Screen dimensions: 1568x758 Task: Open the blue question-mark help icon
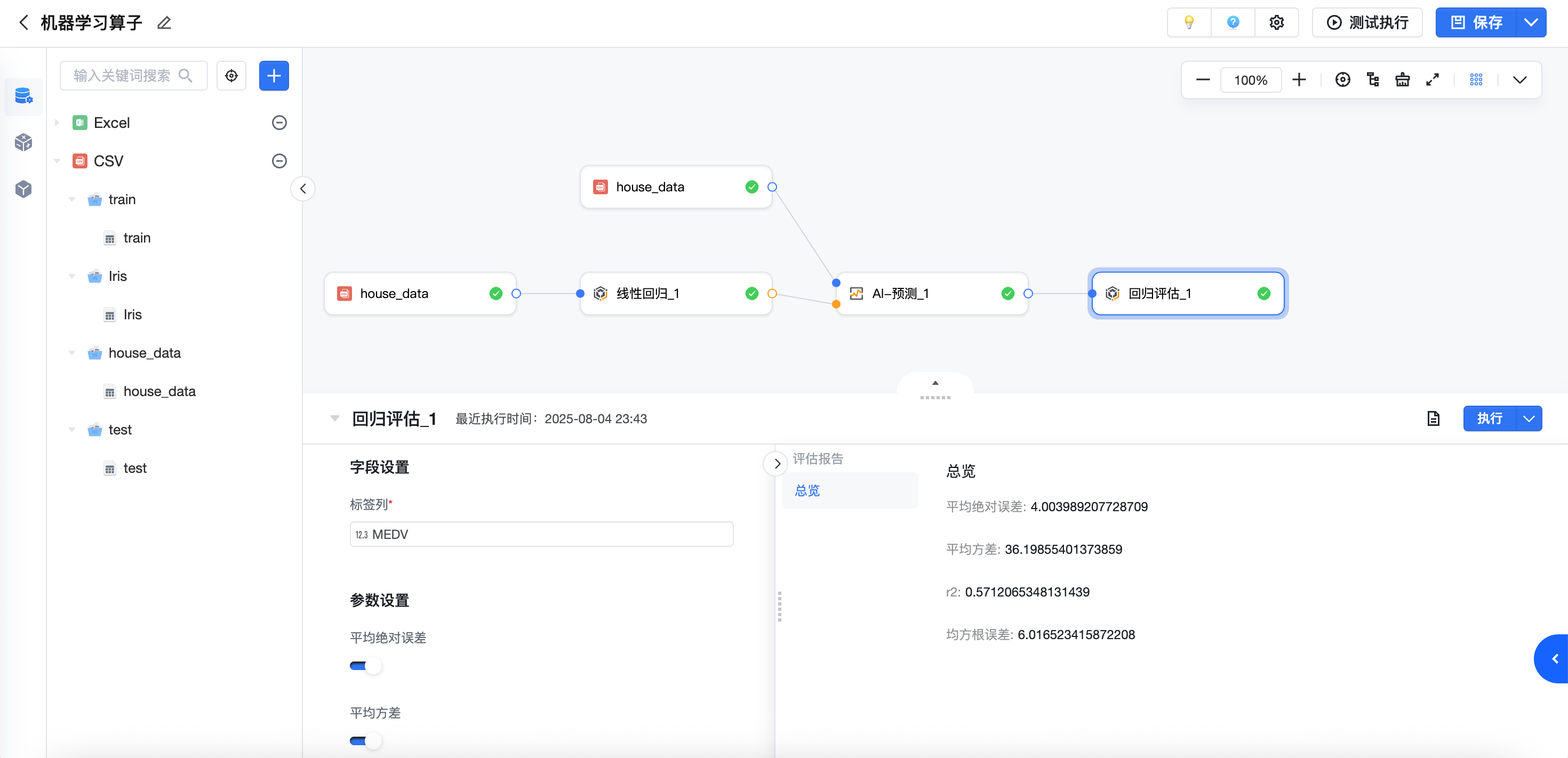1233,22
